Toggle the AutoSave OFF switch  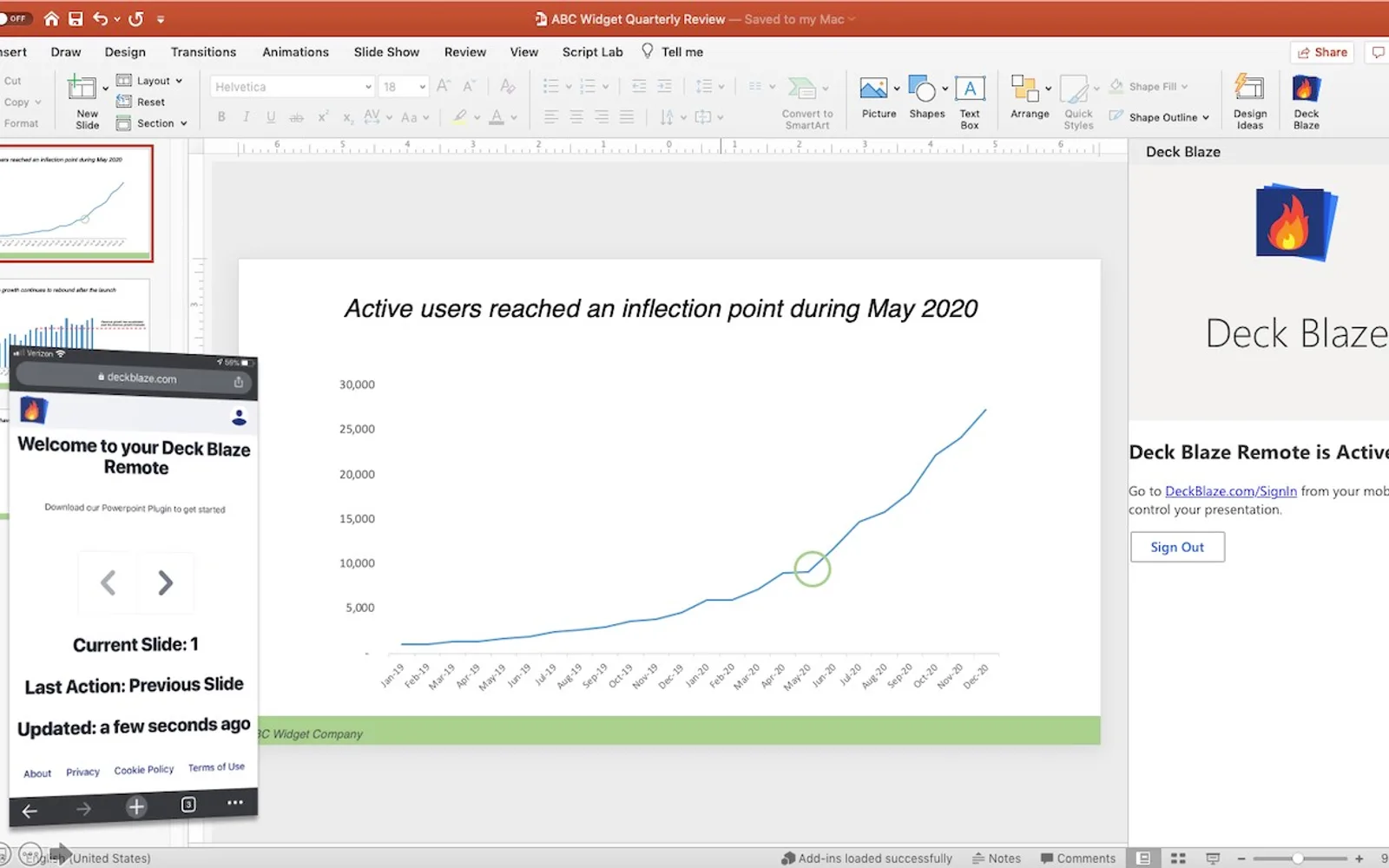click(x=15, y=18)
